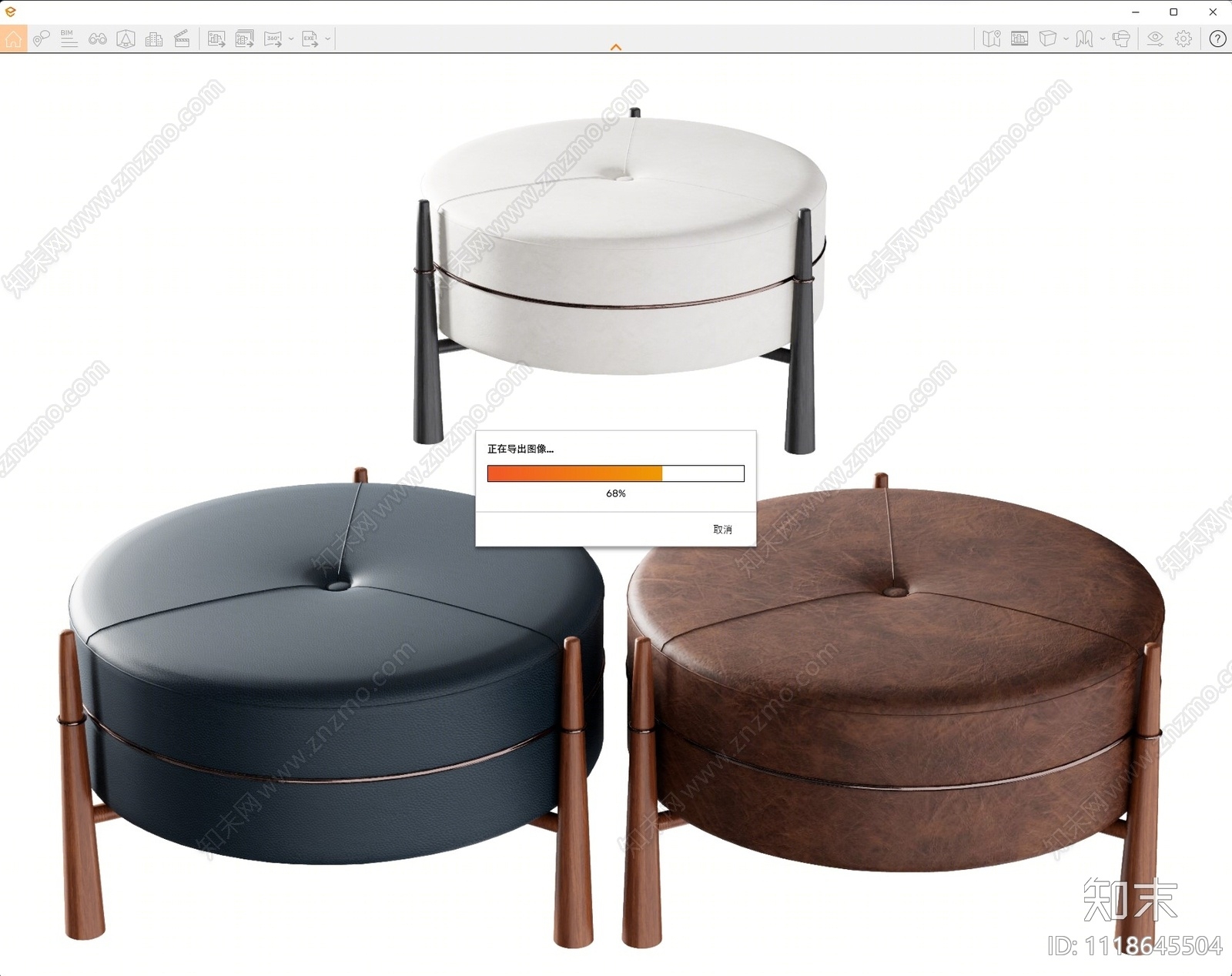1232x976 pixels.
Task: Maximize the renderer window
Action: click(1173, 12)
